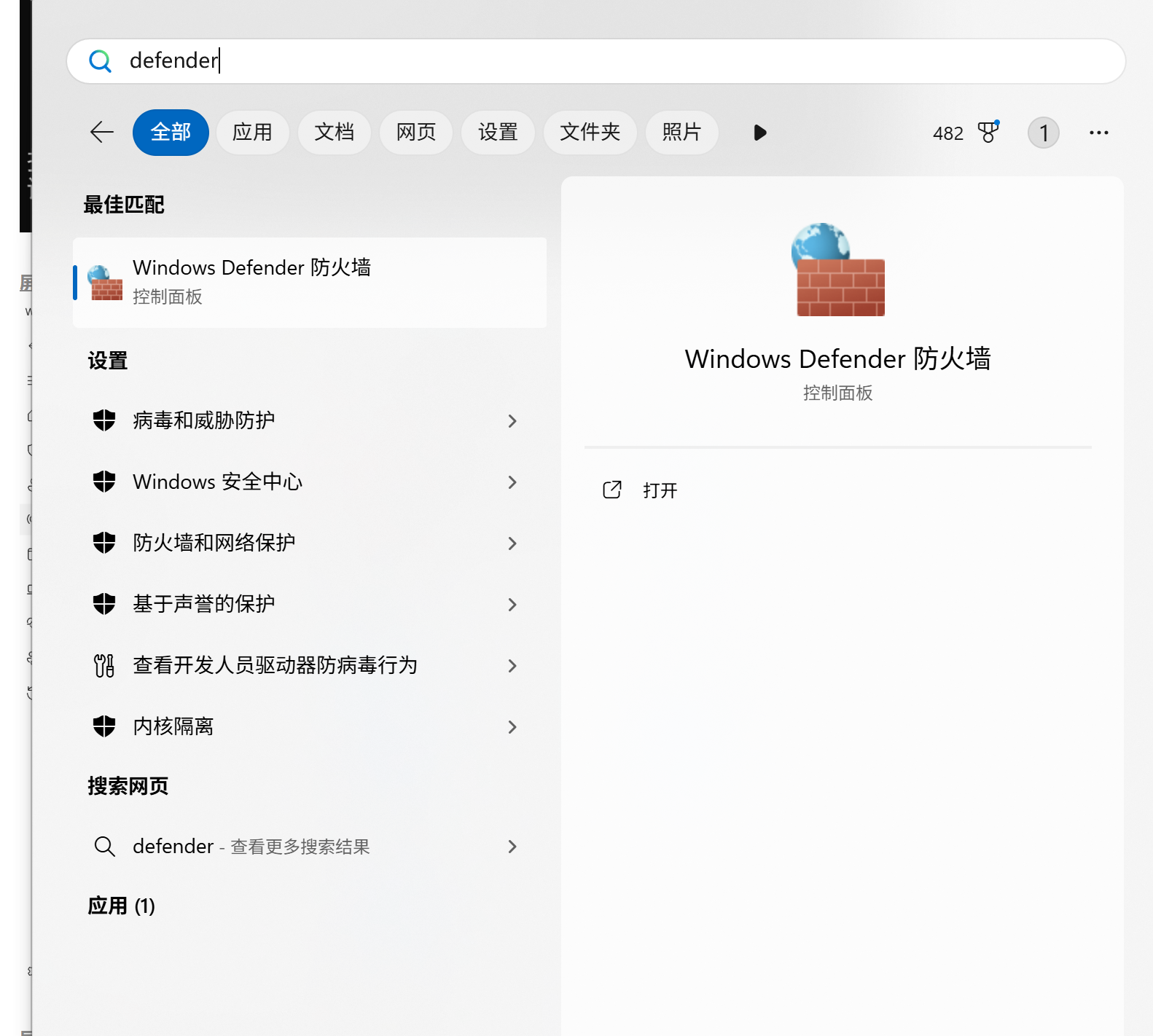Open 防火墙和网络保护 setting
This screenshot has width=1153, height=1036.
(310, 543)
